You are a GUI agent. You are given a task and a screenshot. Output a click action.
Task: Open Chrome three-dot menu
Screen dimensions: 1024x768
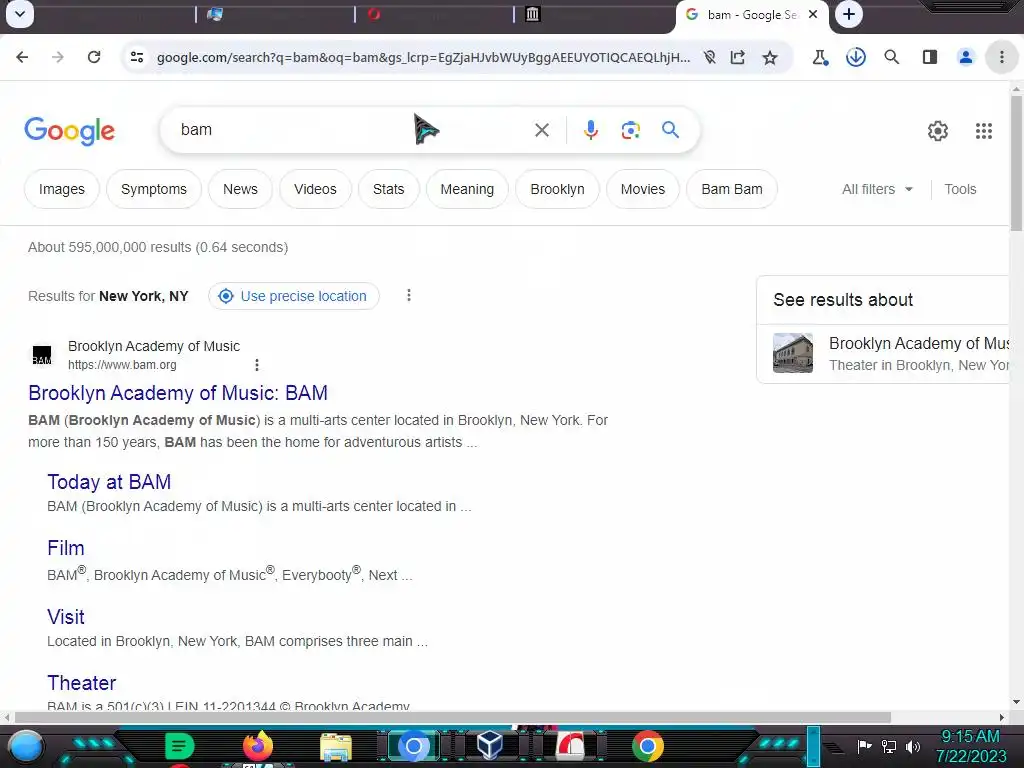click(1001, 57)
